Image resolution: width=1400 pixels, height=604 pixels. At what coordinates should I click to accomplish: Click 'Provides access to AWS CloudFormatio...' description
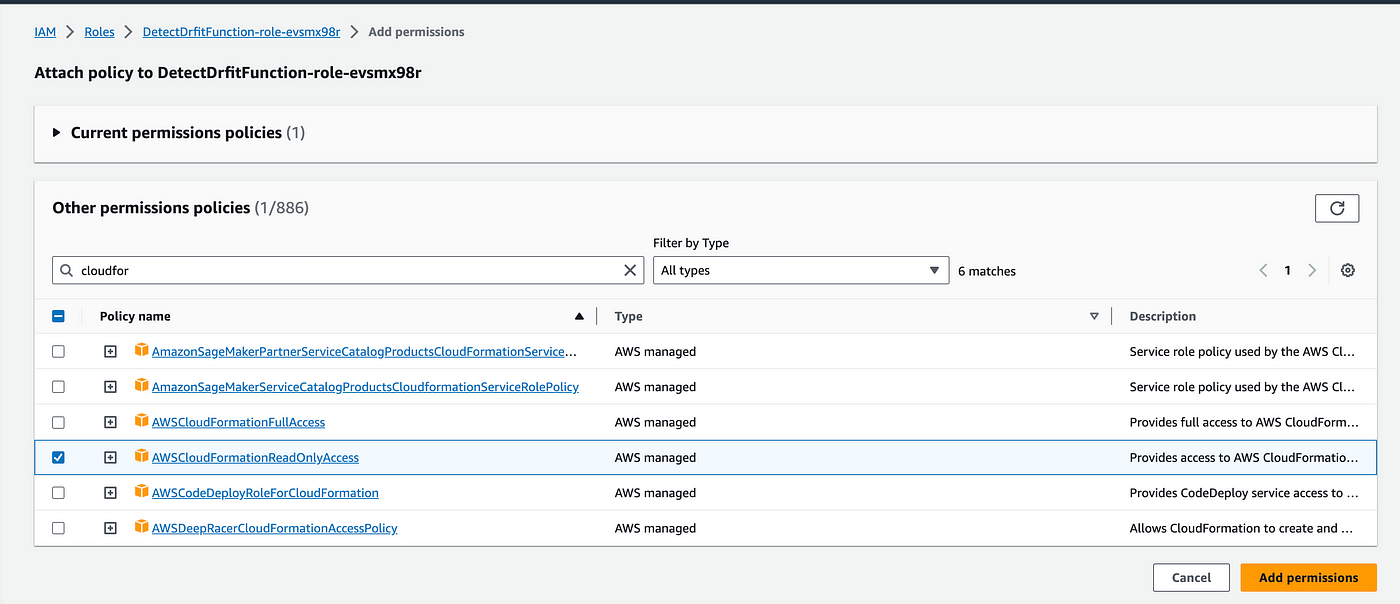click(1244, 457)
